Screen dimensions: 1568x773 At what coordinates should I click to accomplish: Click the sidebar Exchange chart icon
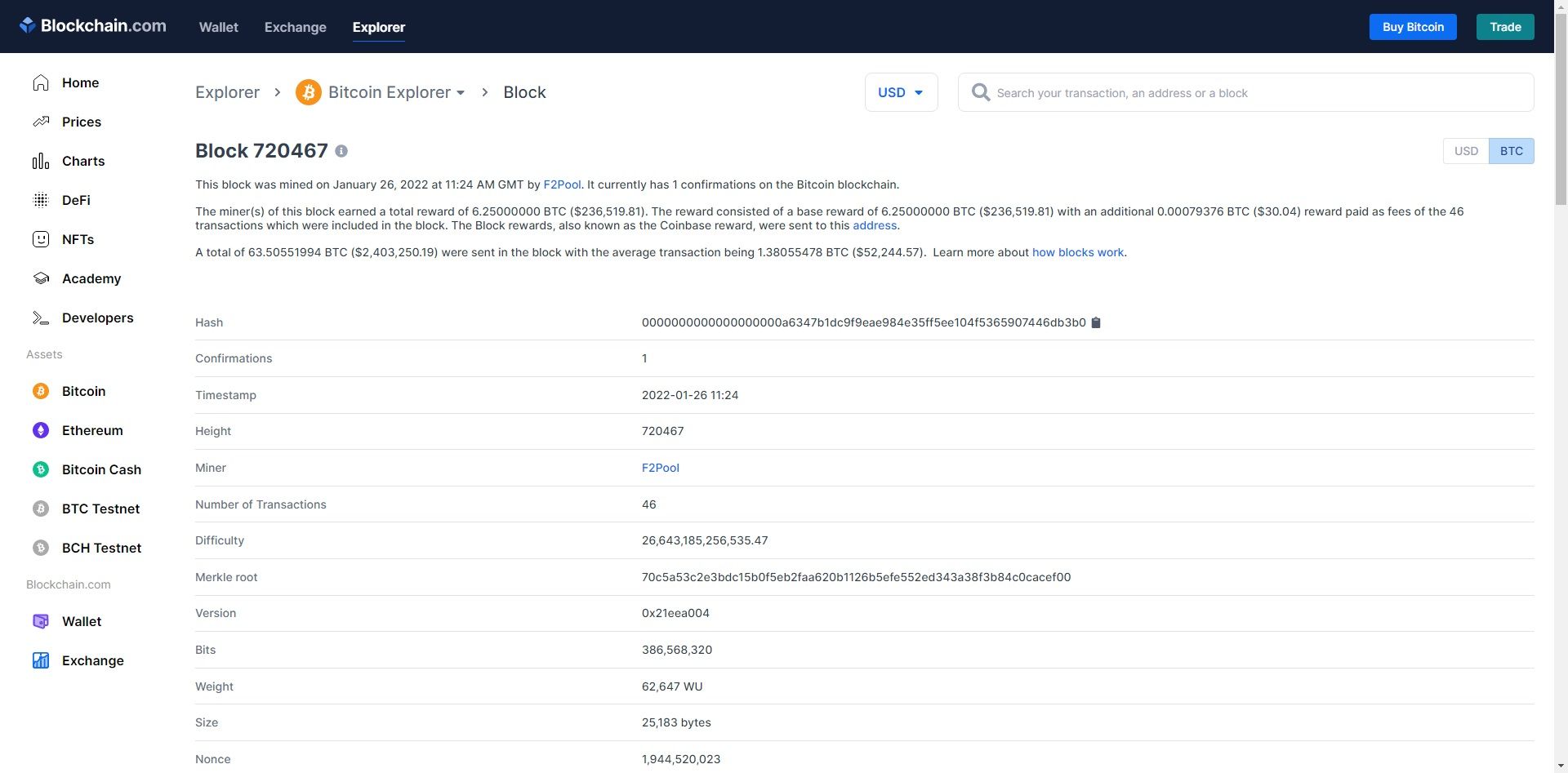41,660
